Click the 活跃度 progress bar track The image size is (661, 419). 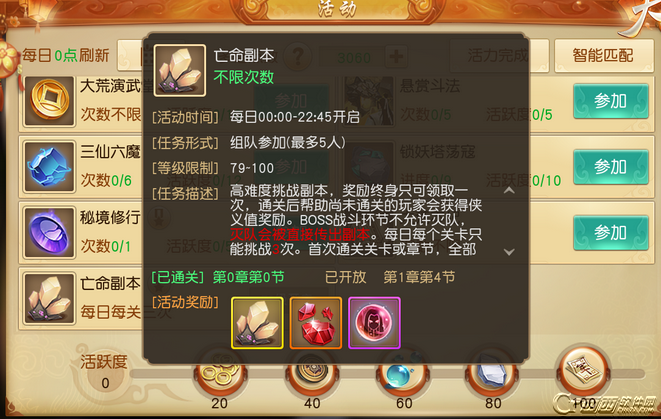[x=388, y=374]
